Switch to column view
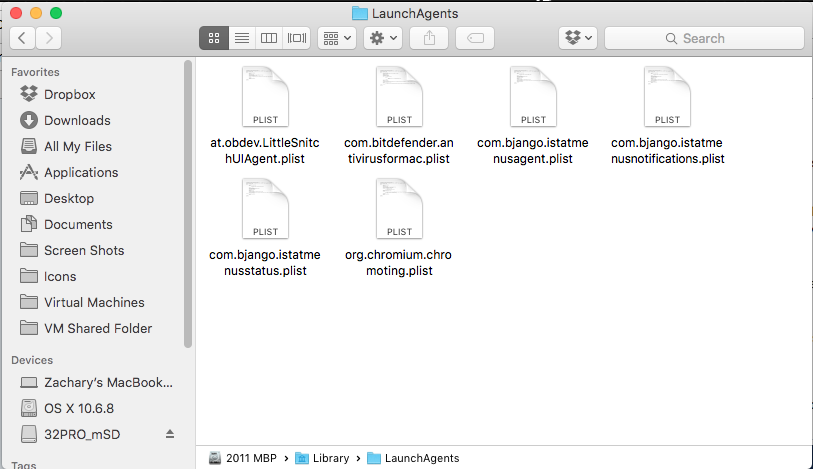Screen dimensions: 813x469 269,38
